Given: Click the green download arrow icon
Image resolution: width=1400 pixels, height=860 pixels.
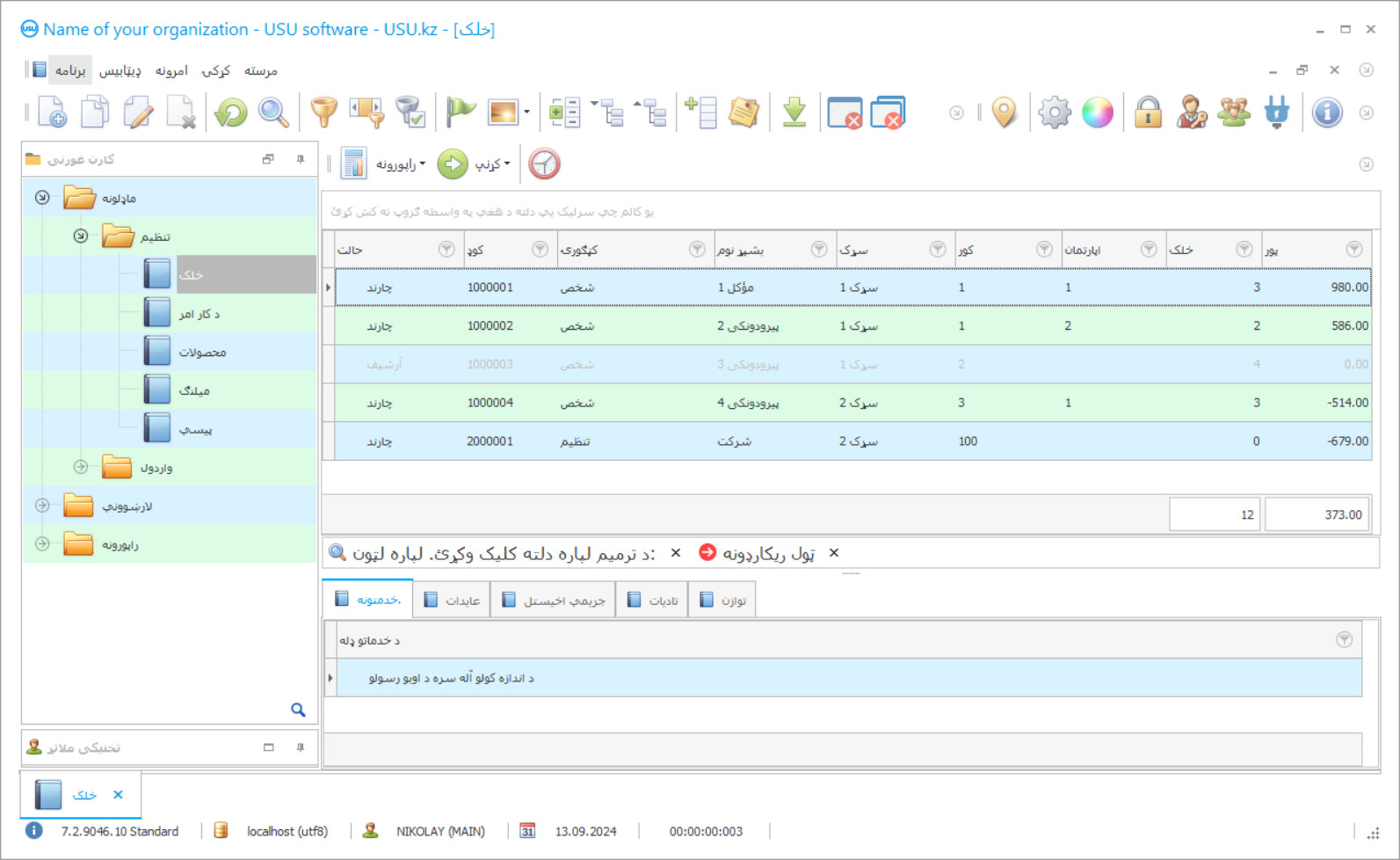Looking at the screenshot, I should click(x=794, y=113).
